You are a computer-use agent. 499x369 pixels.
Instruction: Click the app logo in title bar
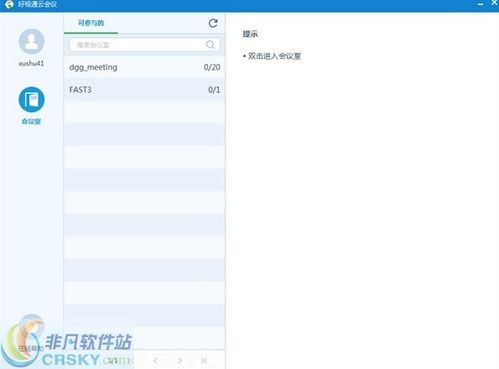[9, 4]
